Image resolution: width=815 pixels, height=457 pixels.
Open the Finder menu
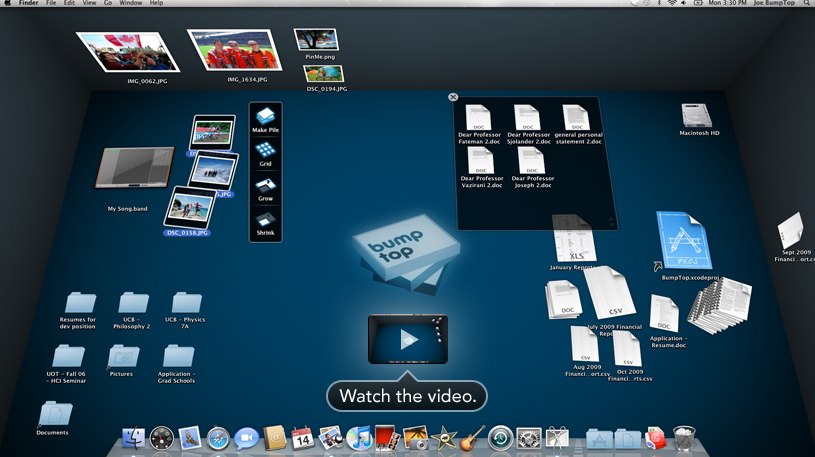coord(28,3)
